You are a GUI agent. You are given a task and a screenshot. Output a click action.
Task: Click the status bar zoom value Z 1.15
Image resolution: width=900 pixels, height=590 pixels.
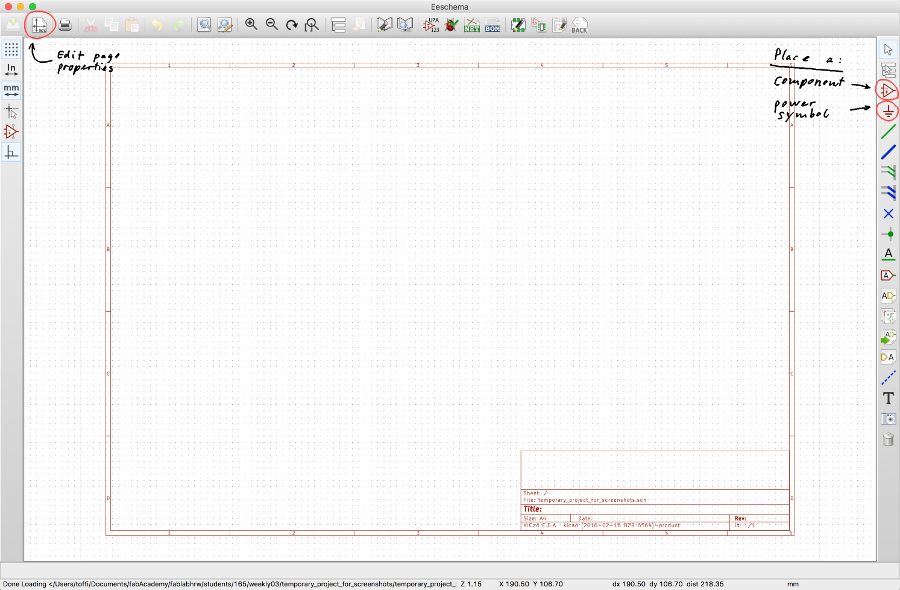tap(471, 584)
